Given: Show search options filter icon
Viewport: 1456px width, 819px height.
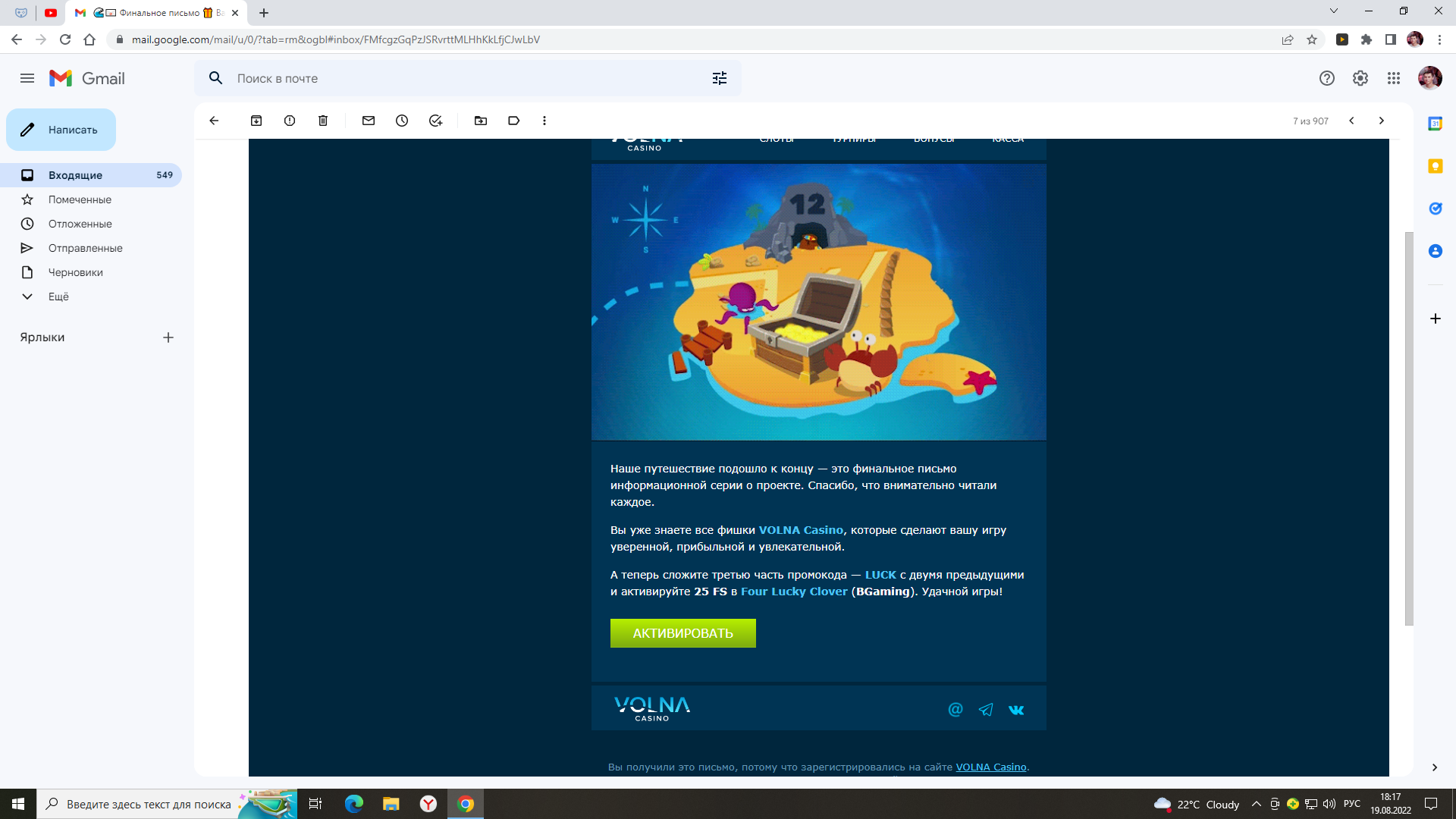Looking at the screenshot, I should click(720, 78).
